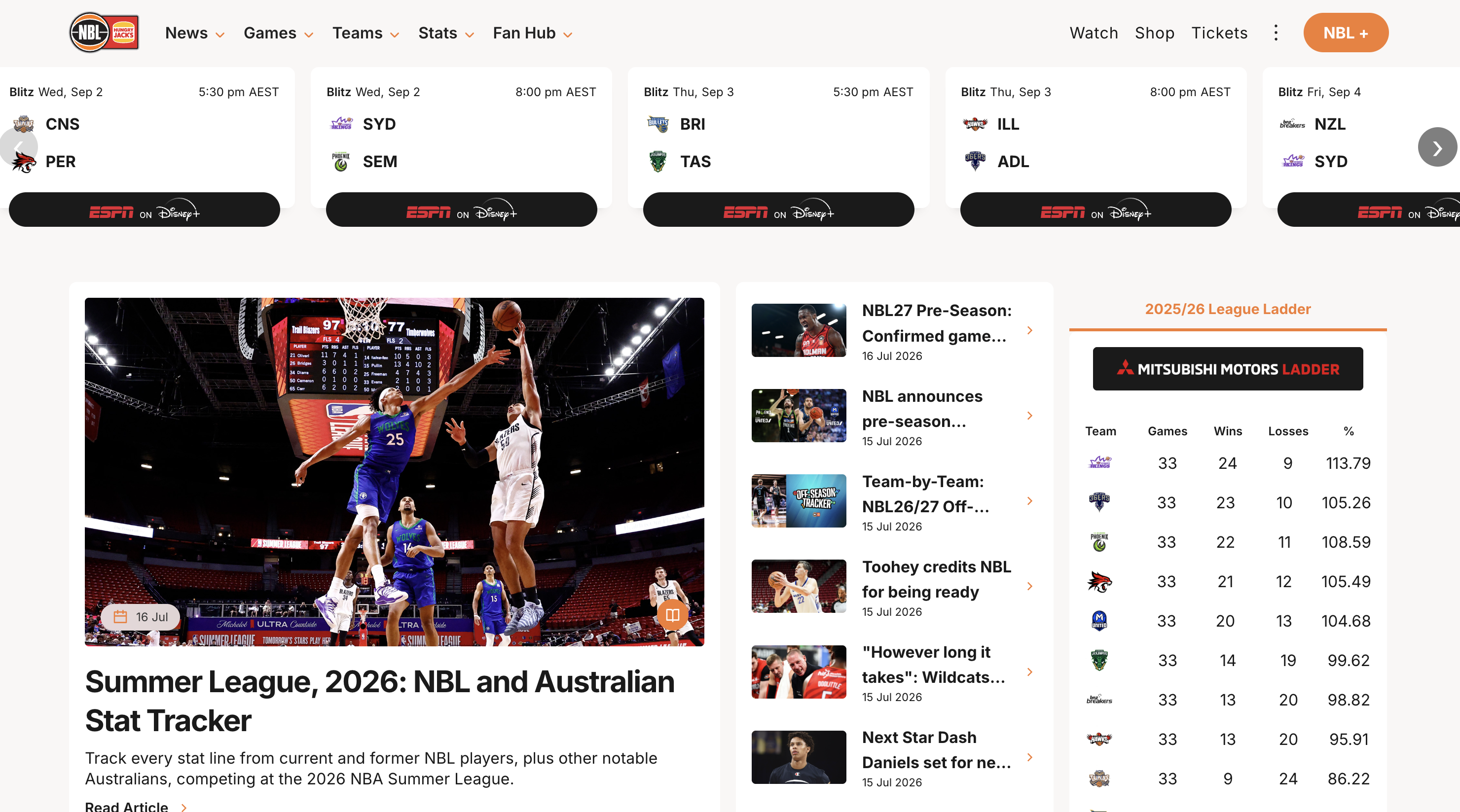Click arrow beside Next Star Dash Daniels
The image size is (1460, 812).
click(1030, 757)
